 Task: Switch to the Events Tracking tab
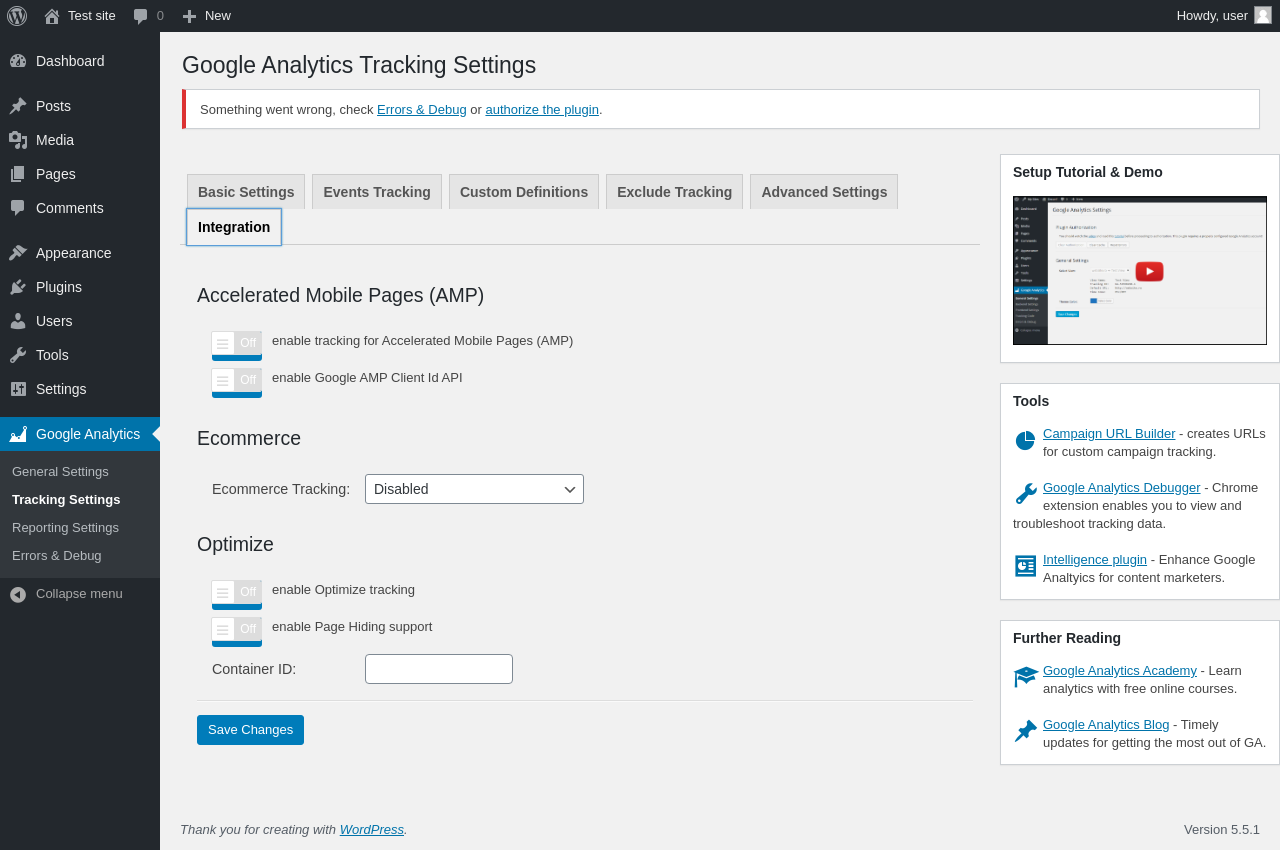pos(377,192)
